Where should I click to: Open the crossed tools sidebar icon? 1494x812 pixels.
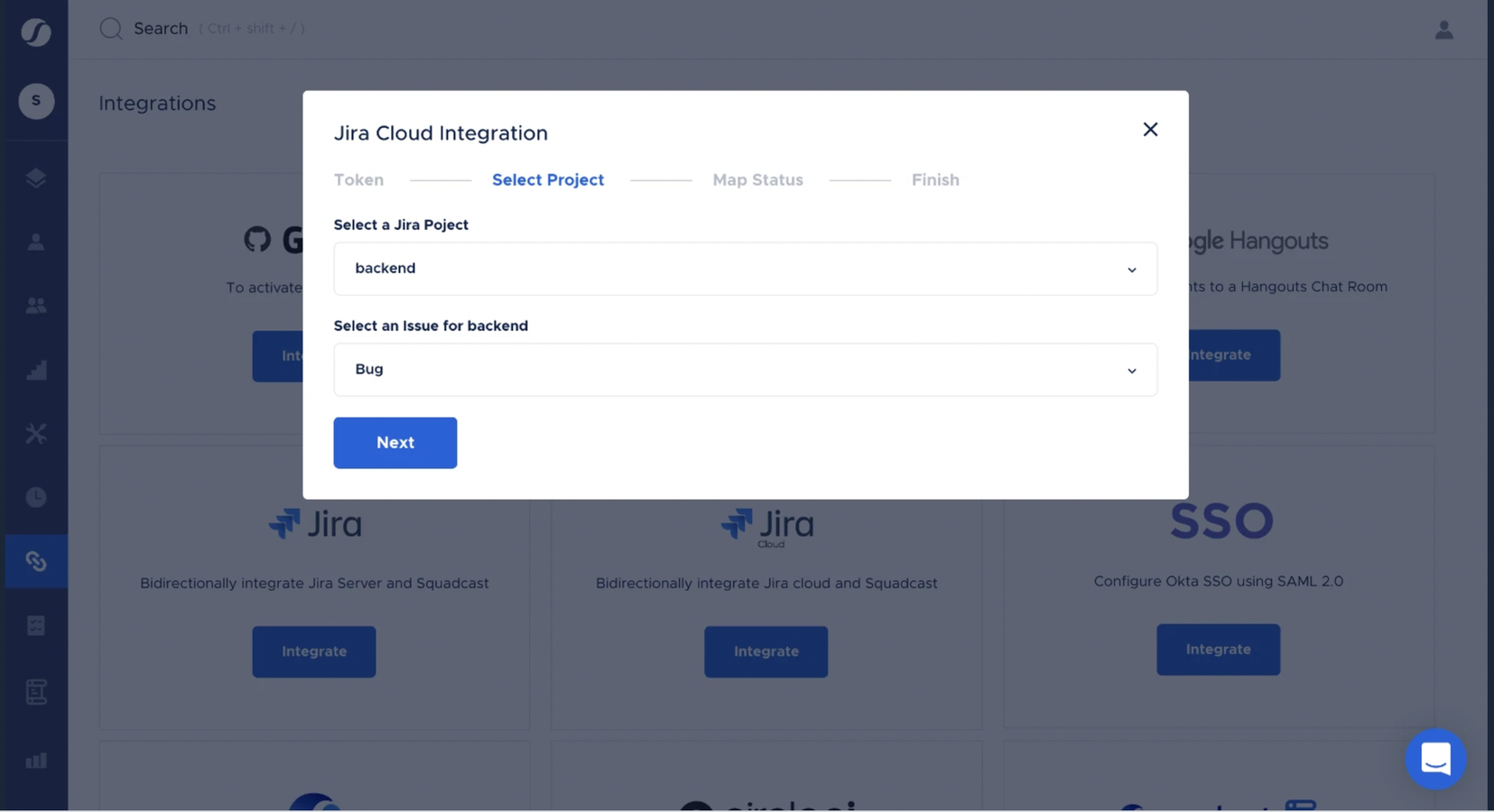36,434
